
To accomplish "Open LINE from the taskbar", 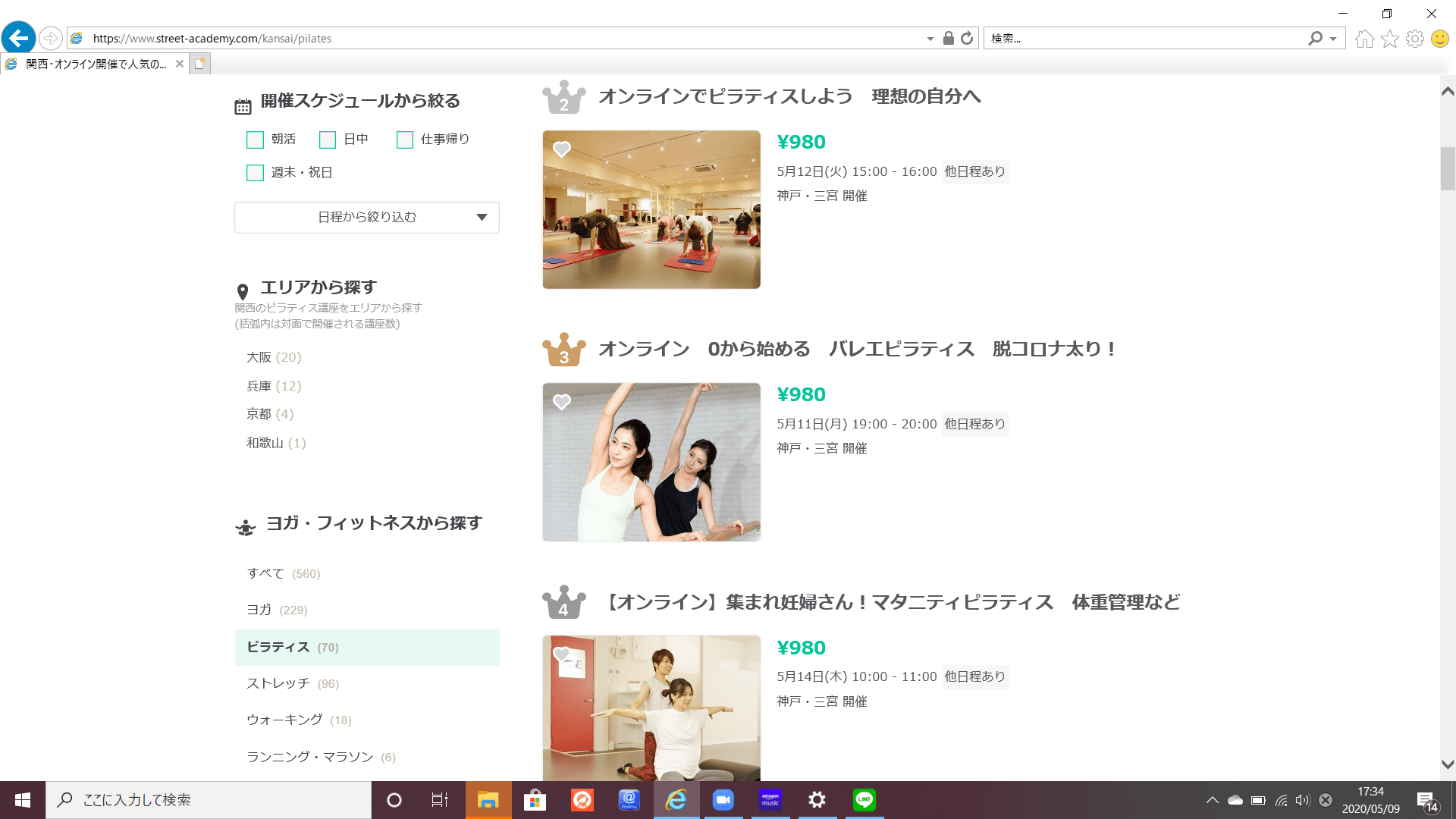I will click(864, 800).
